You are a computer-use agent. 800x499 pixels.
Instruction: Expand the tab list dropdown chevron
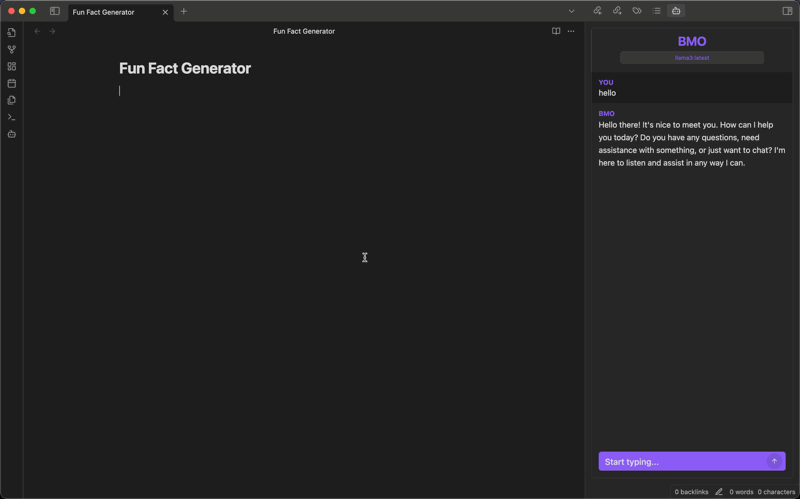point(571,11)
